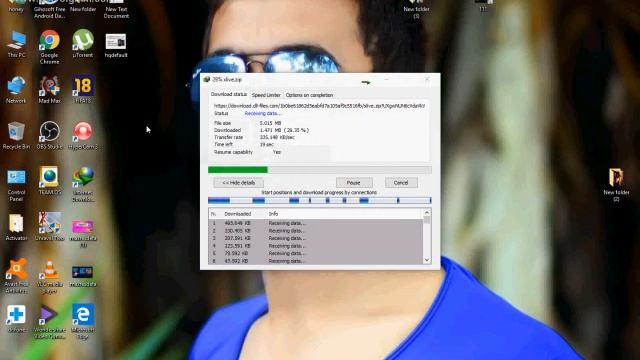Click the 1.471 MB downloaded value
The width and height of the screenshot is (640, 360).
click(x=284, y=130)
